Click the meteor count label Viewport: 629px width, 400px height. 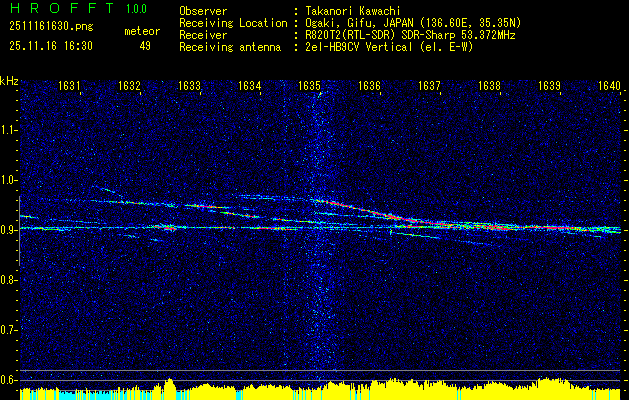coord(142,31)
